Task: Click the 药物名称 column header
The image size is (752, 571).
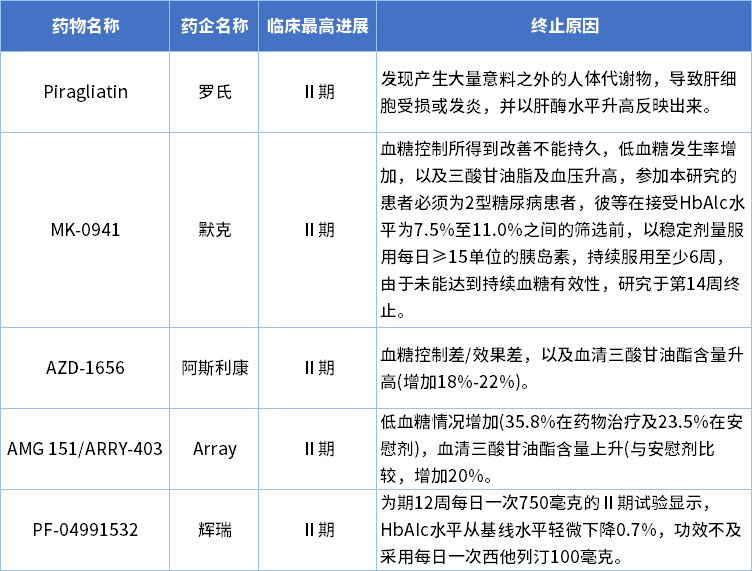Action: click(85, 26)
